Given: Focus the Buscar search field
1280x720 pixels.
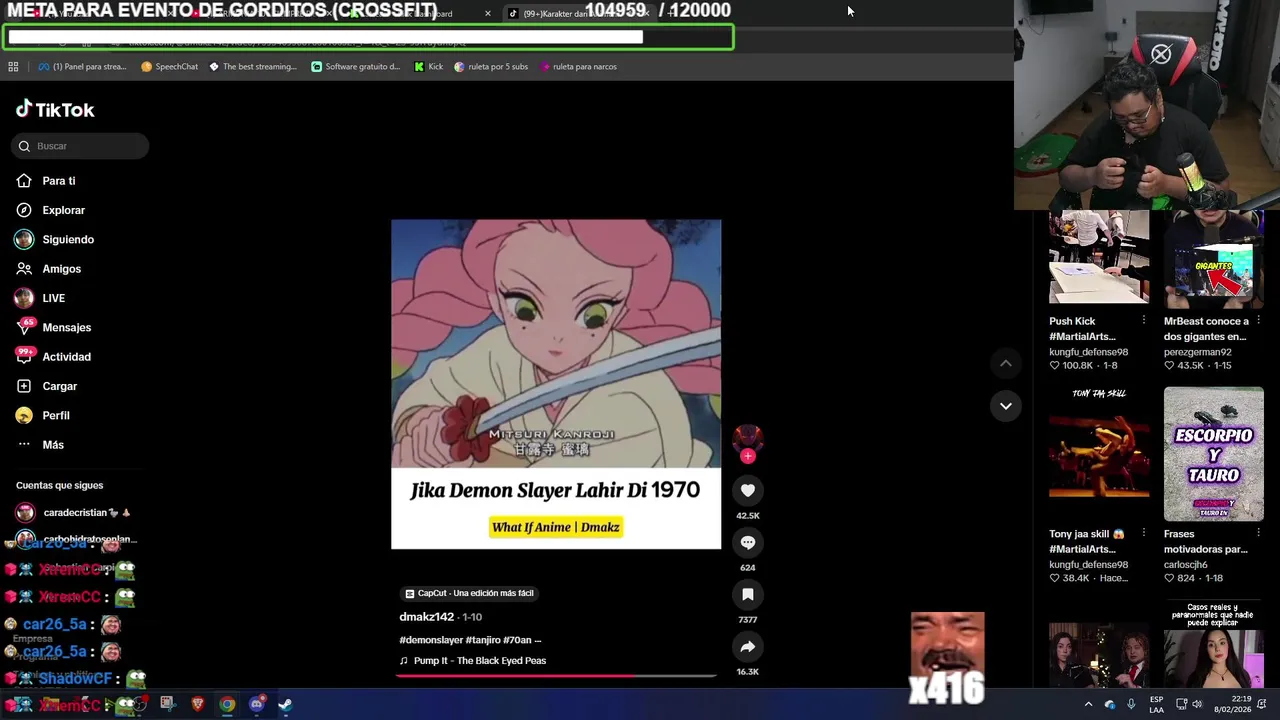Looking at the screenshot, I should click(x=80, y=146).
